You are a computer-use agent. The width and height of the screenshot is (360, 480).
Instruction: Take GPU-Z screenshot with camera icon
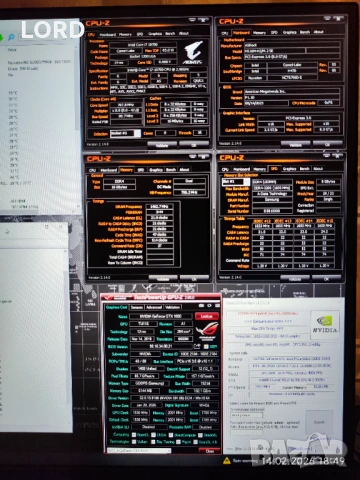tap(202, 306)
